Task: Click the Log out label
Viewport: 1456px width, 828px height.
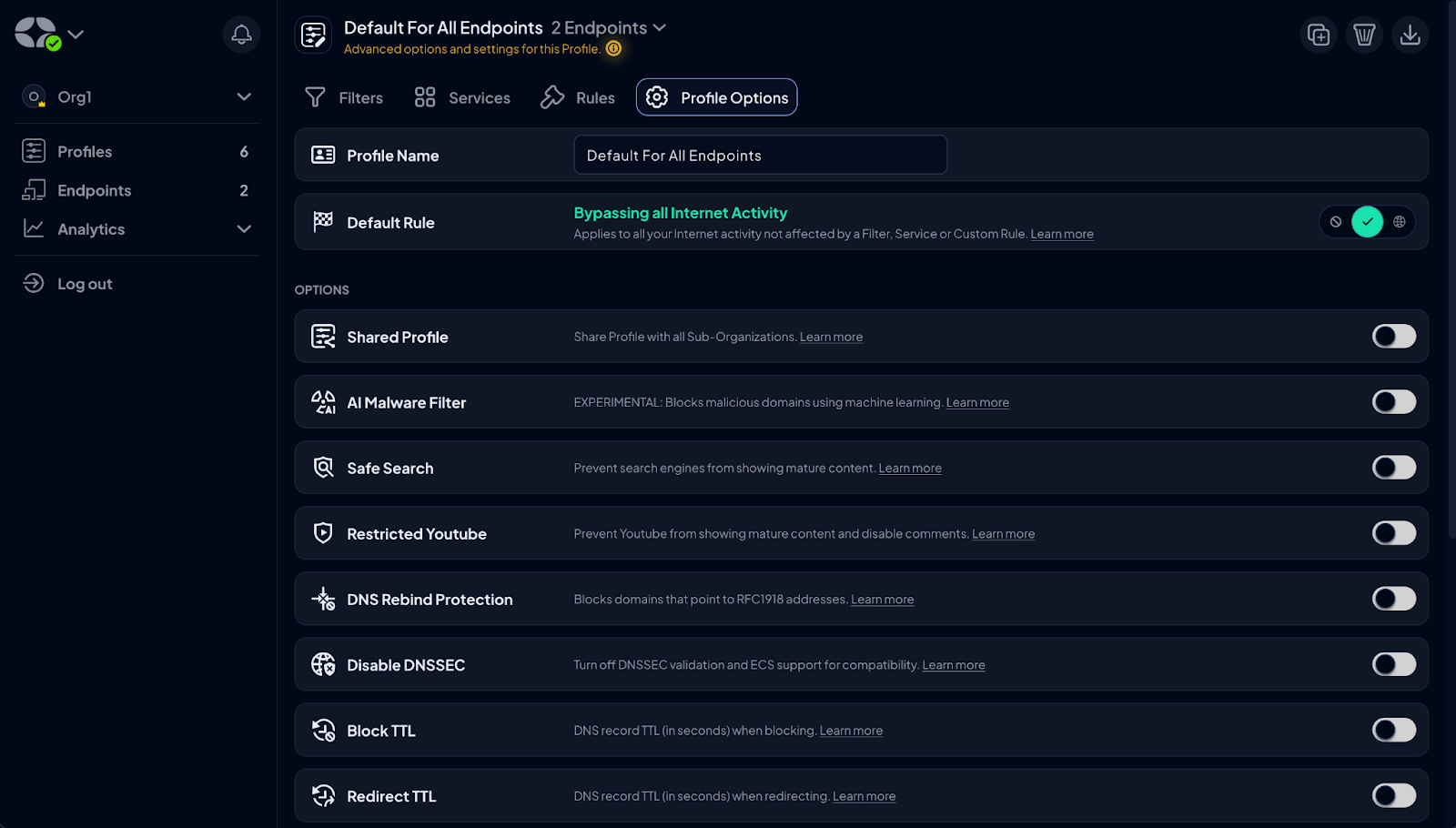Action: [85, 284]
